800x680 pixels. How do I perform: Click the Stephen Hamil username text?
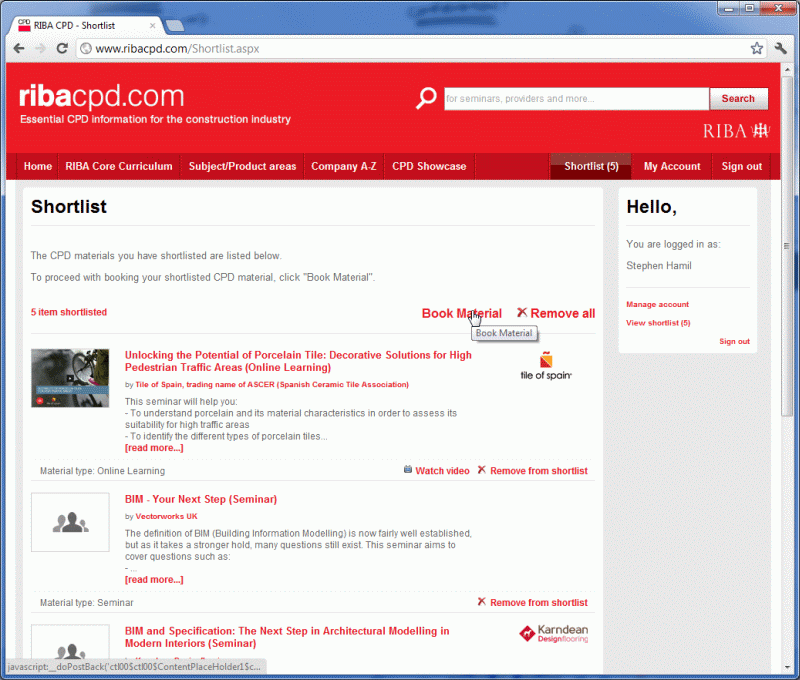659,266
